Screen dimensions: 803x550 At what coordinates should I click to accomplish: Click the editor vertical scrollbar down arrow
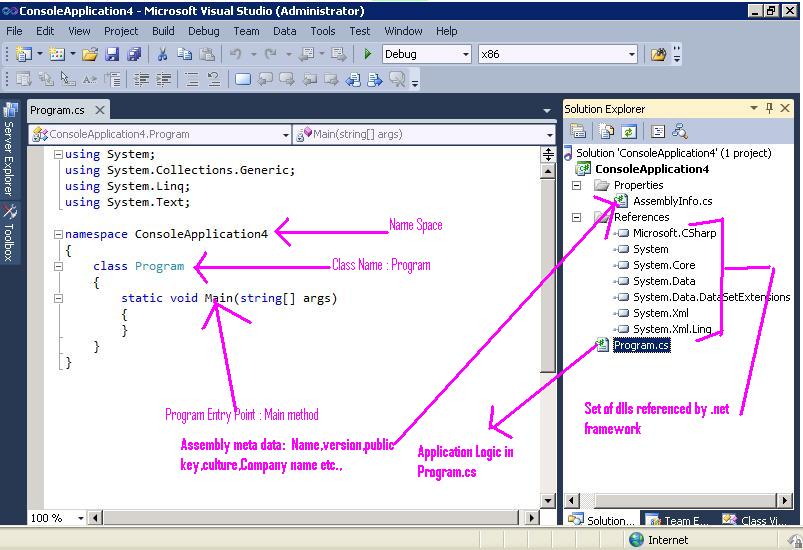click(x=548, y=500)
